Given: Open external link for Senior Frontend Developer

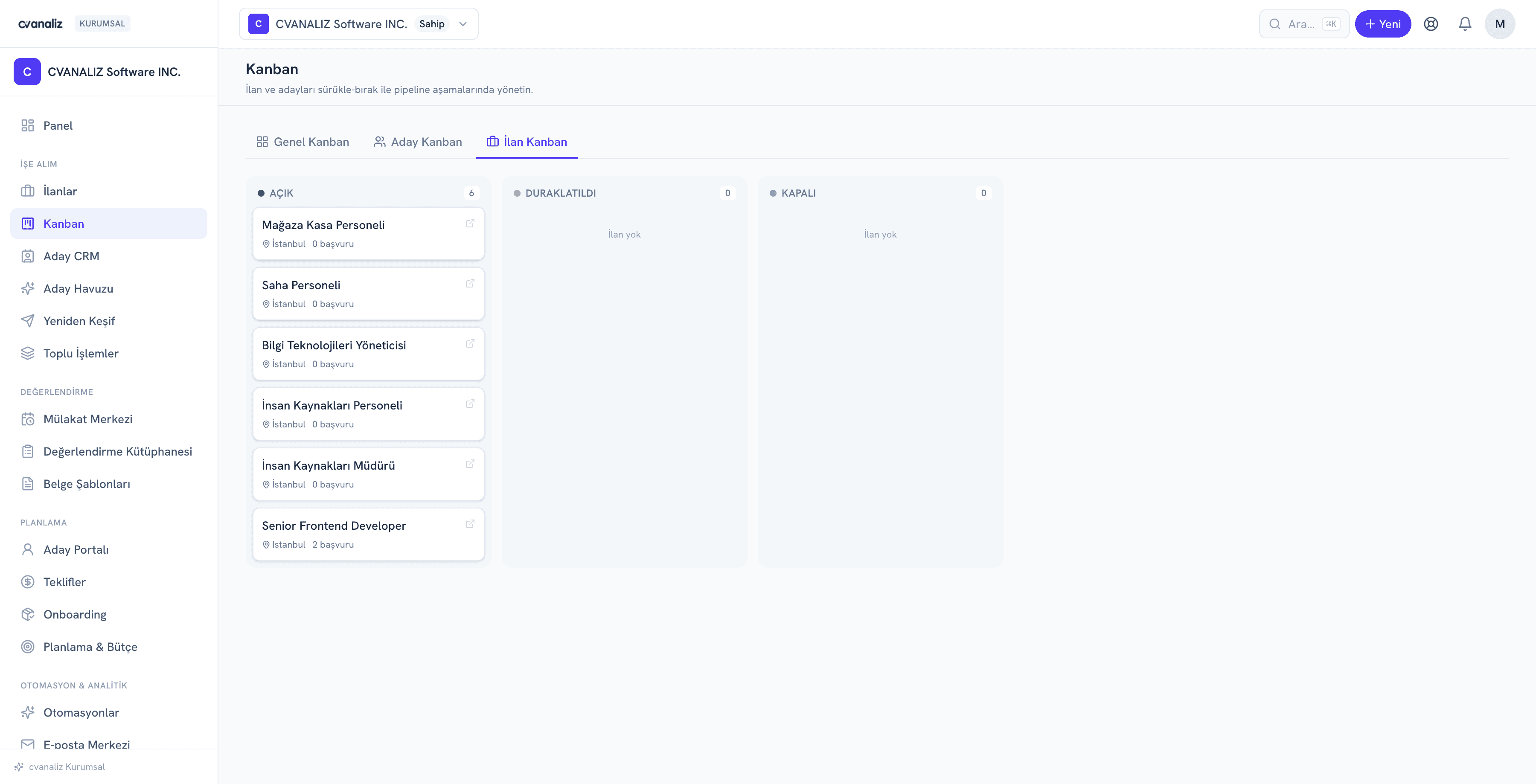Looking at the screenshot, I should click(470, 525).
